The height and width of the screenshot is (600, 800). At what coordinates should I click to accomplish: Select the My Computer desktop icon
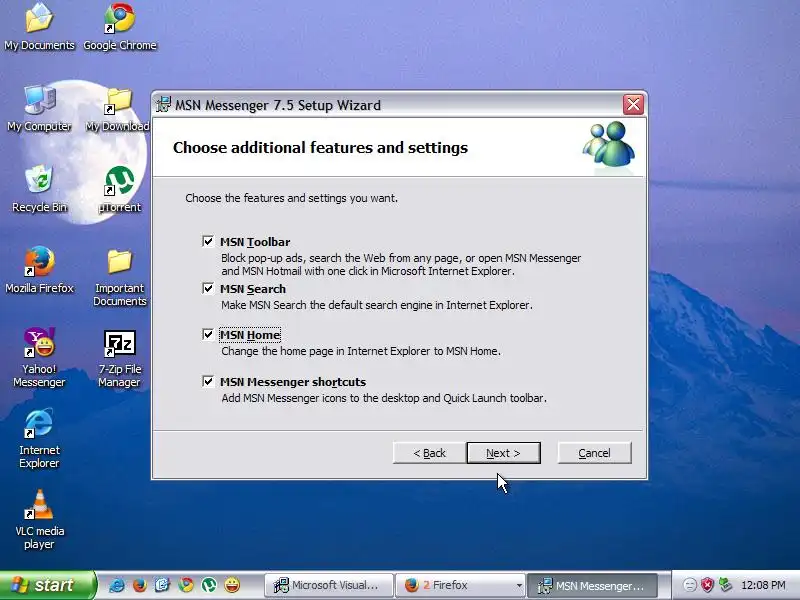[x=39, y=108]
